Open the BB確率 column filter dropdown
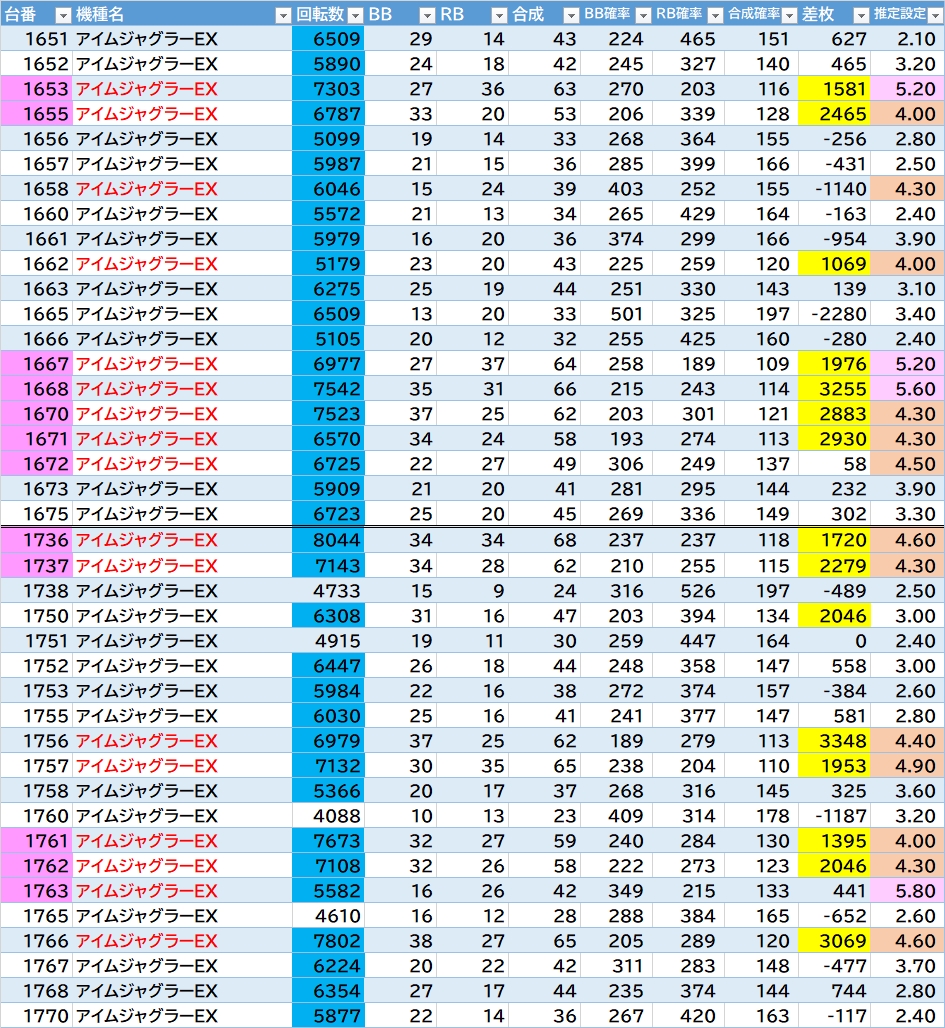The image size is (945, 1028). [x=643, y=15]
